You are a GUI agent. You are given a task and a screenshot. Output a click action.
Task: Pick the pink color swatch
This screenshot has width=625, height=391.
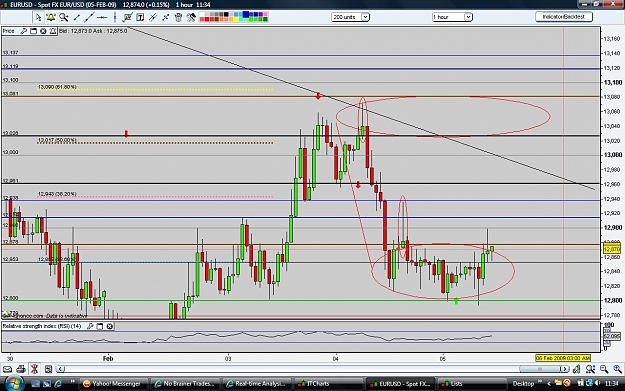(266, 14)
